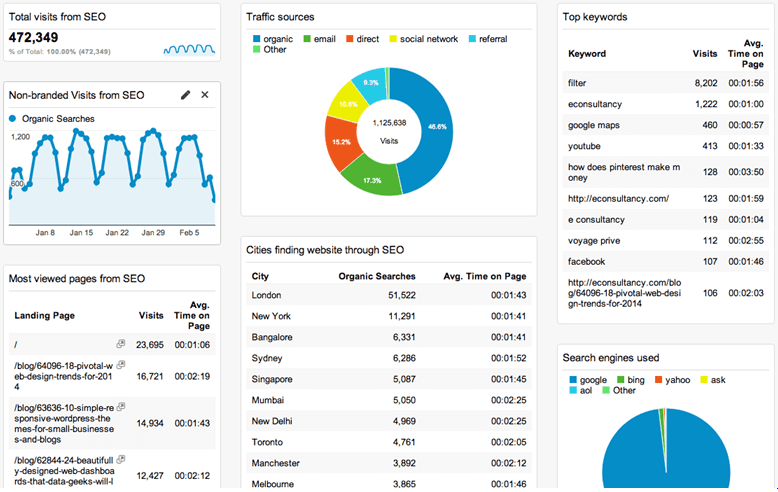The image size is (778, 492).
Task: Click the 9.3% light blue donut segment
Action: point(371,83)
